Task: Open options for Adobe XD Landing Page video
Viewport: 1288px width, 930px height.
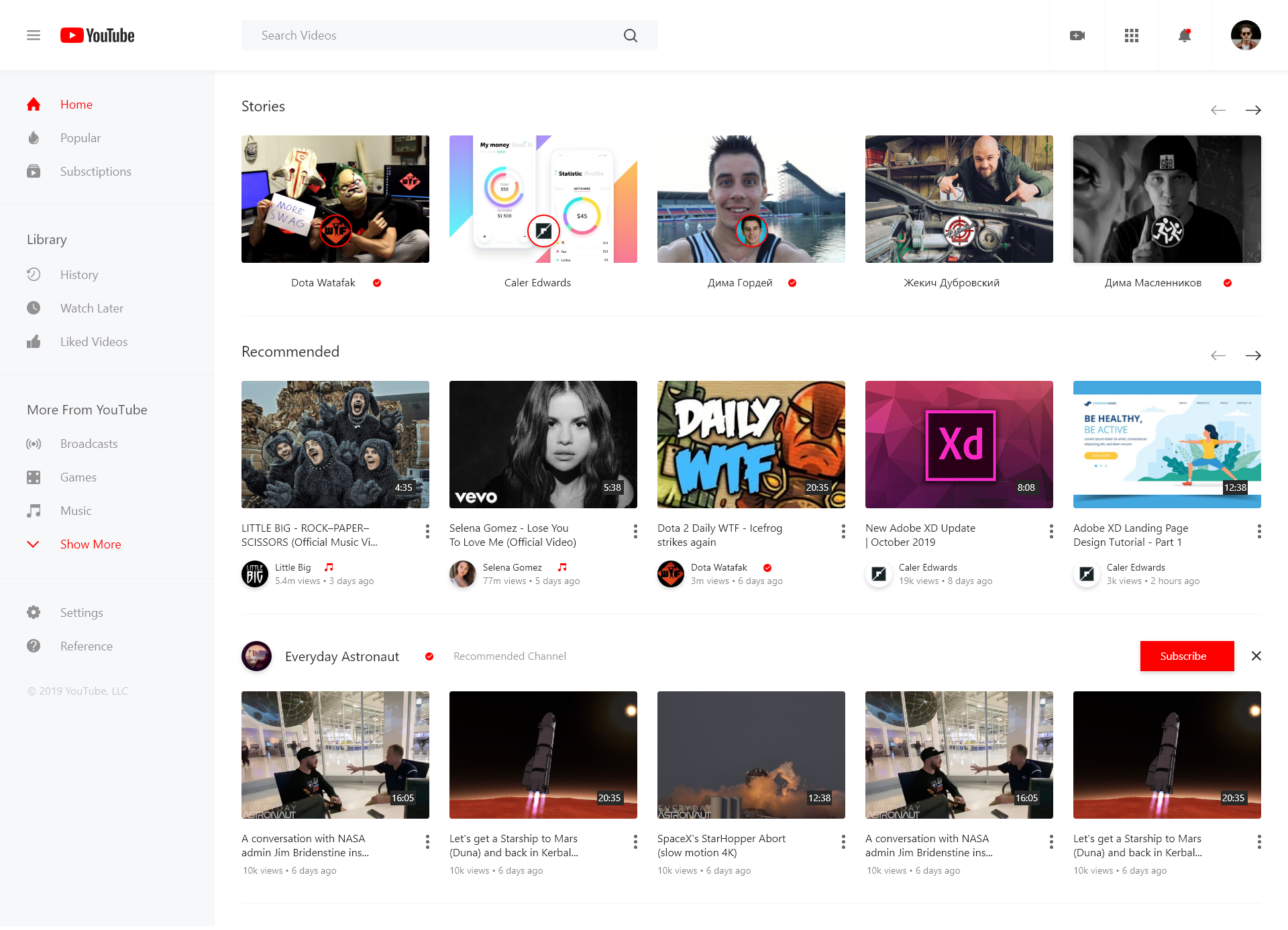Action: (x=1259, y=532)
